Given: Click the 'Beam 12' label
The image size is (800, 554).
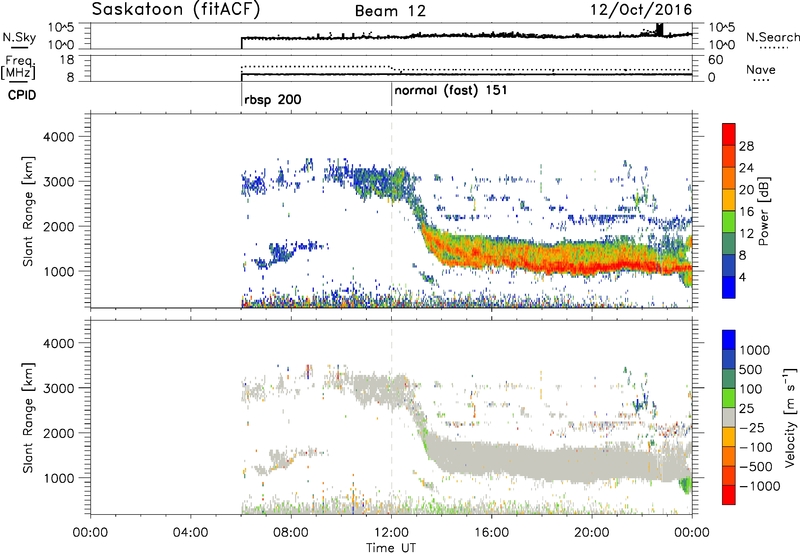Looking at the screenshot, I should (x=390, y=11).
